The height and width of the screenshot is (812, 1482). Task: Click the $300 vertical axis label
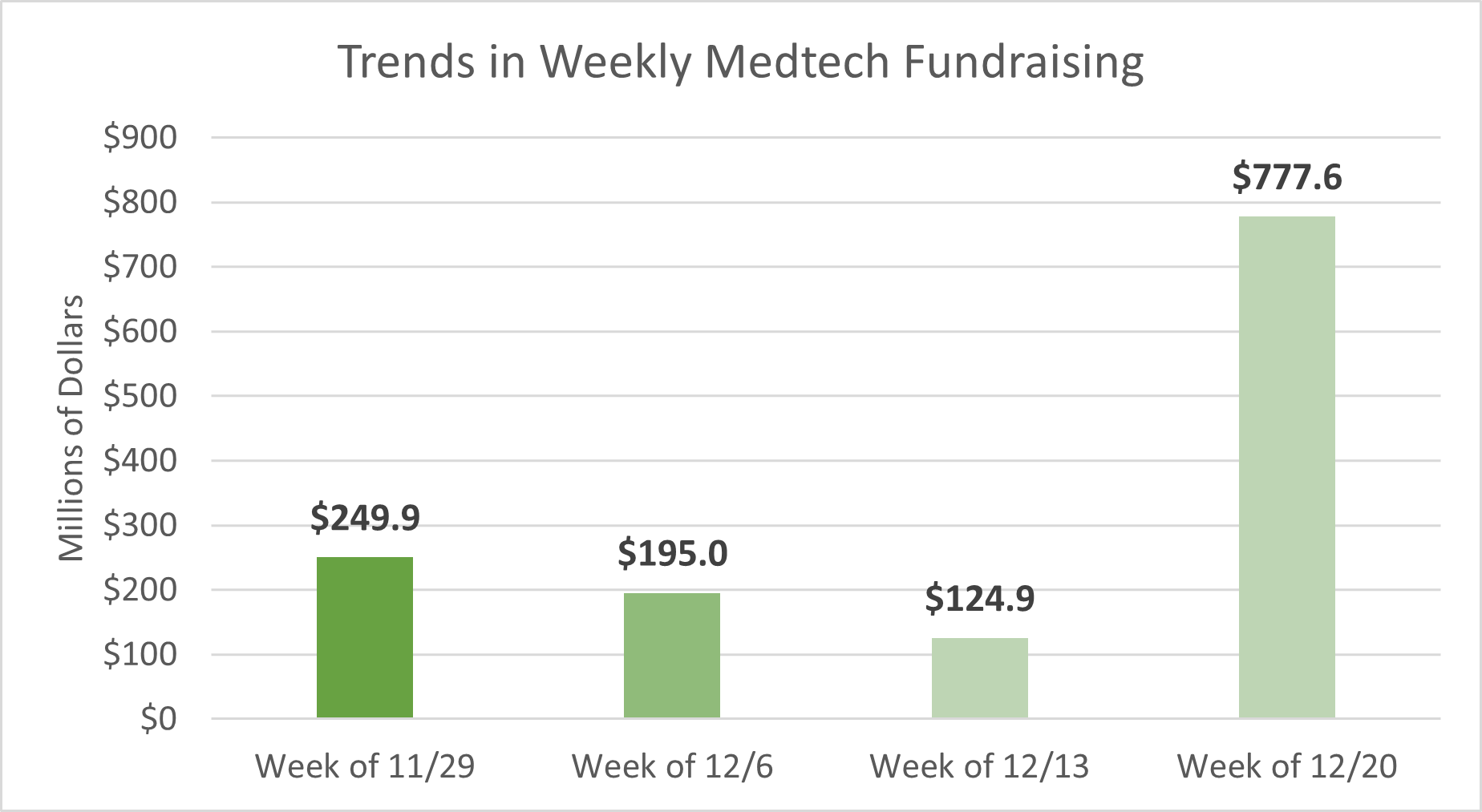pyautogui.click(x=140, y=526)
